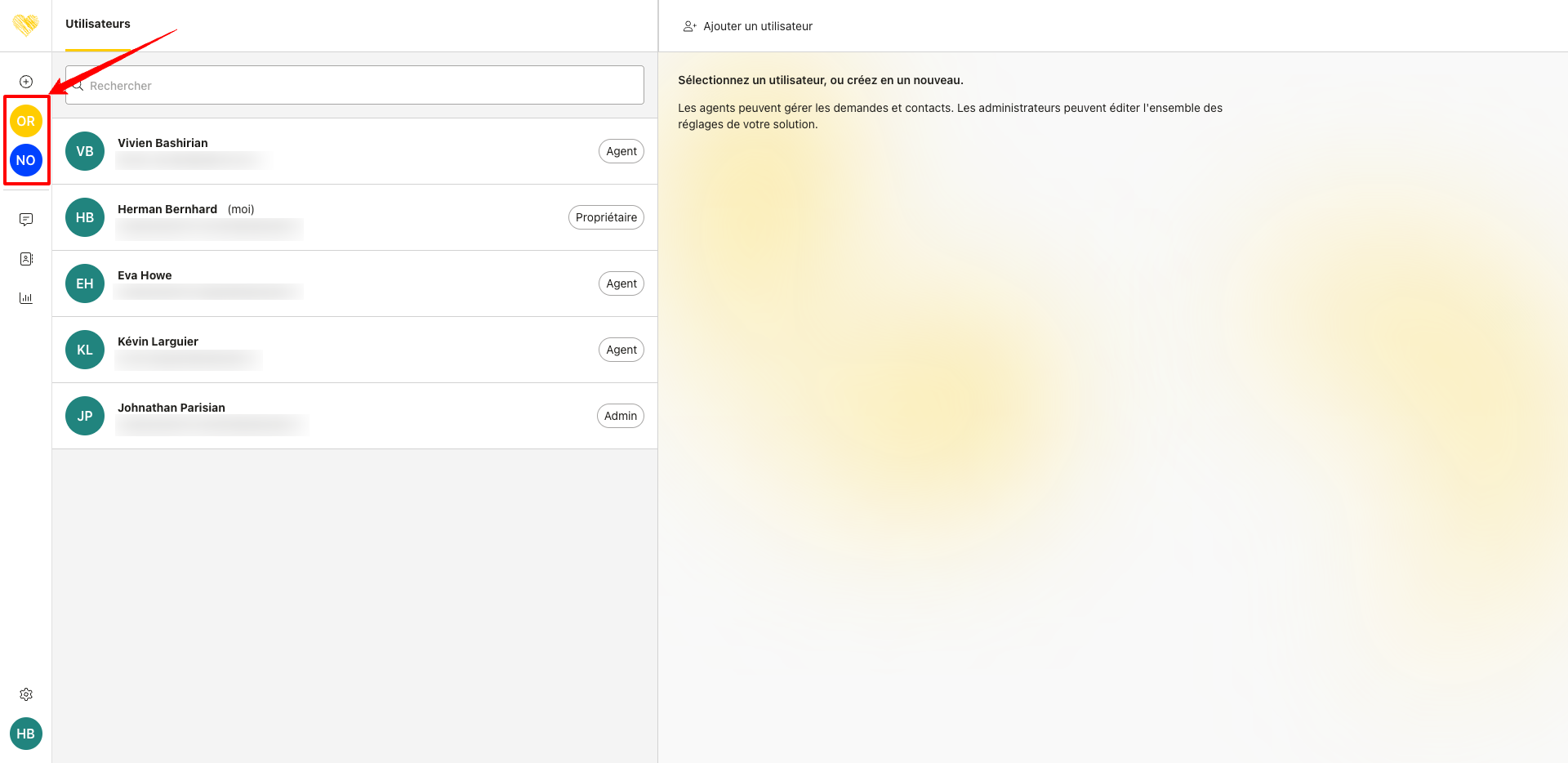The image size is (1568, 763).
Task: Select the Utilisateurs tab
Action: point(98,25)
